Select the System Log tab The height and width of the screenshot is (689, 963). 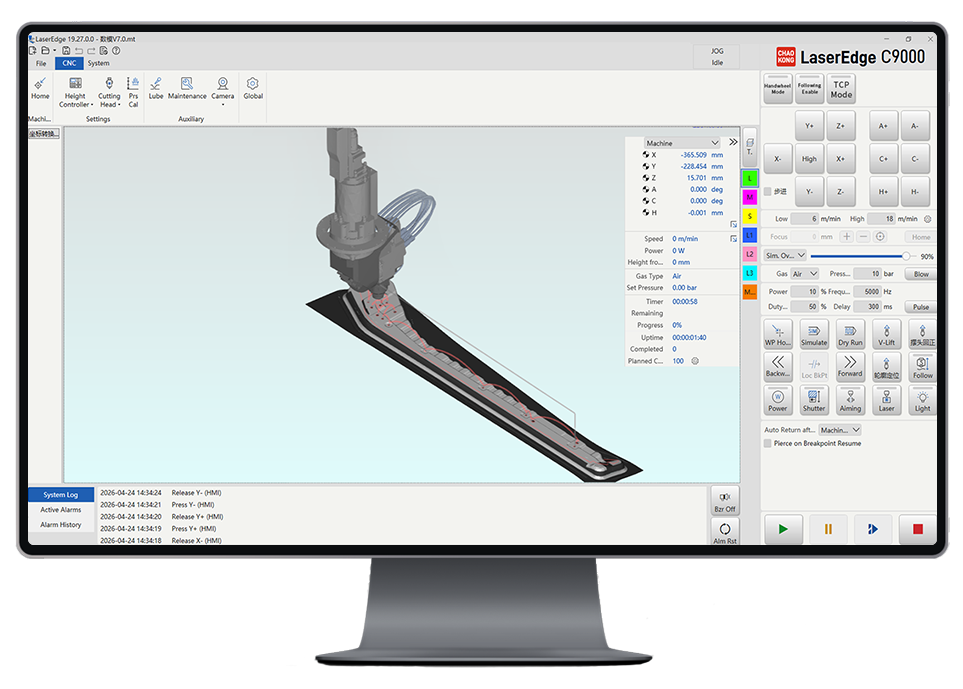tap(61, 494)
